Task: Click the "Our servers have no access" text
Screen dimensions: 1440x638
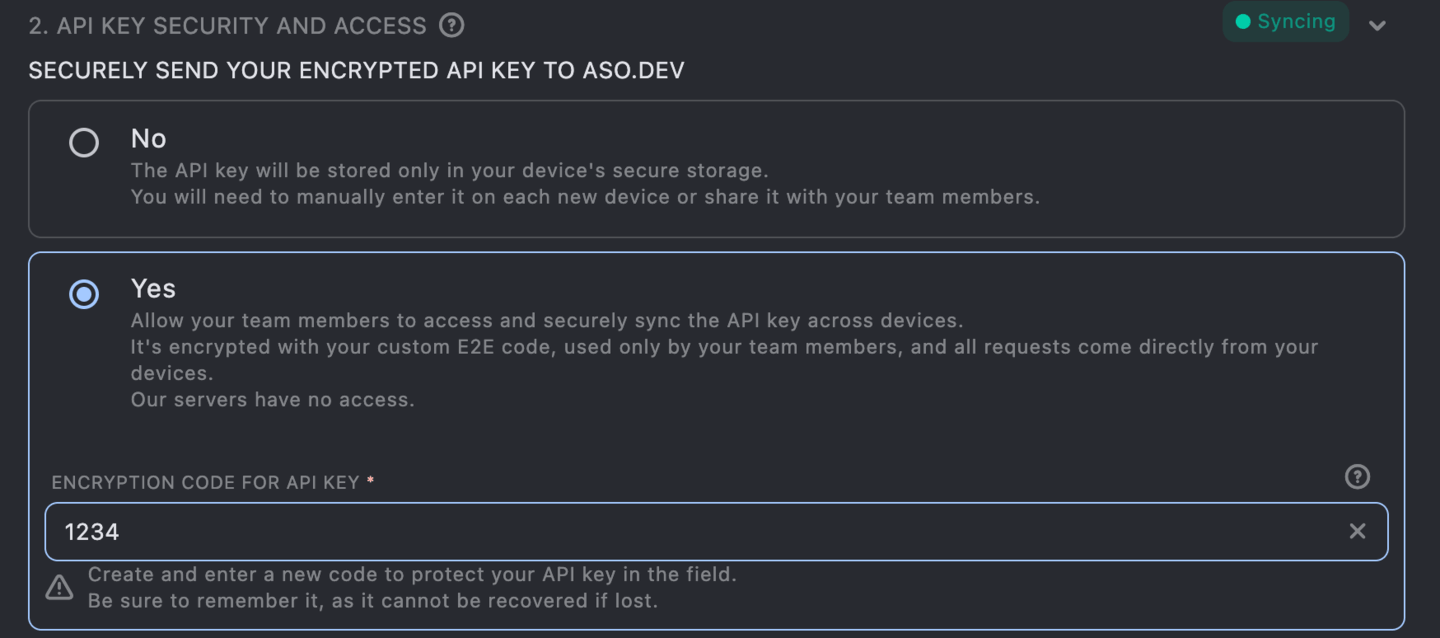Action: 272,400
